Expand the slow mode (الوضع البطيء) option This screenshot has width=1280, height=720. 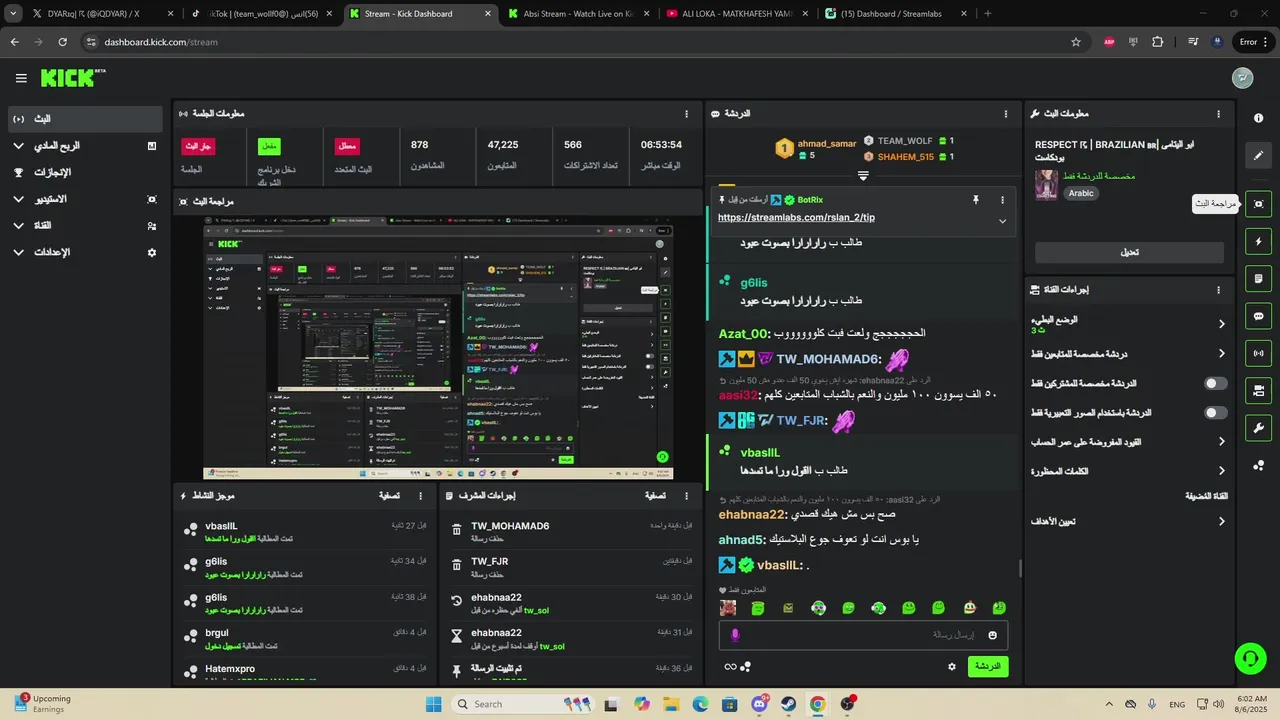click(1128, 324)
